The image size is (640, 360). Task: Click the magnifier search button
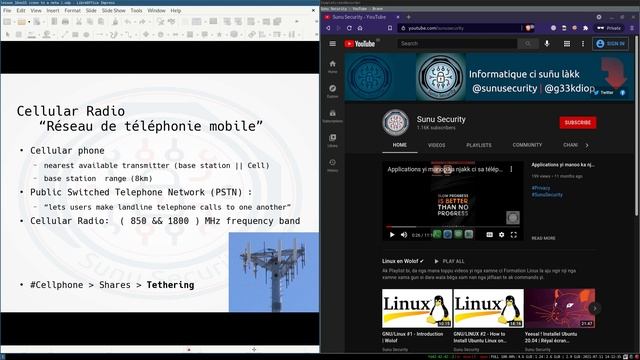click(x=528, y=44)
